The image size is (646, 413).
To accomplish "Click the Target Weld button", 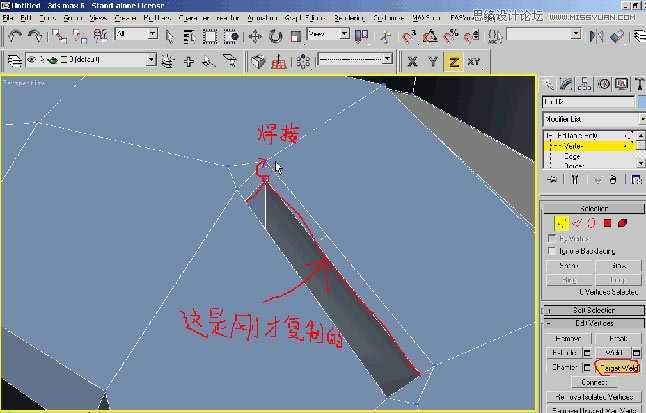I will point(618,367).
